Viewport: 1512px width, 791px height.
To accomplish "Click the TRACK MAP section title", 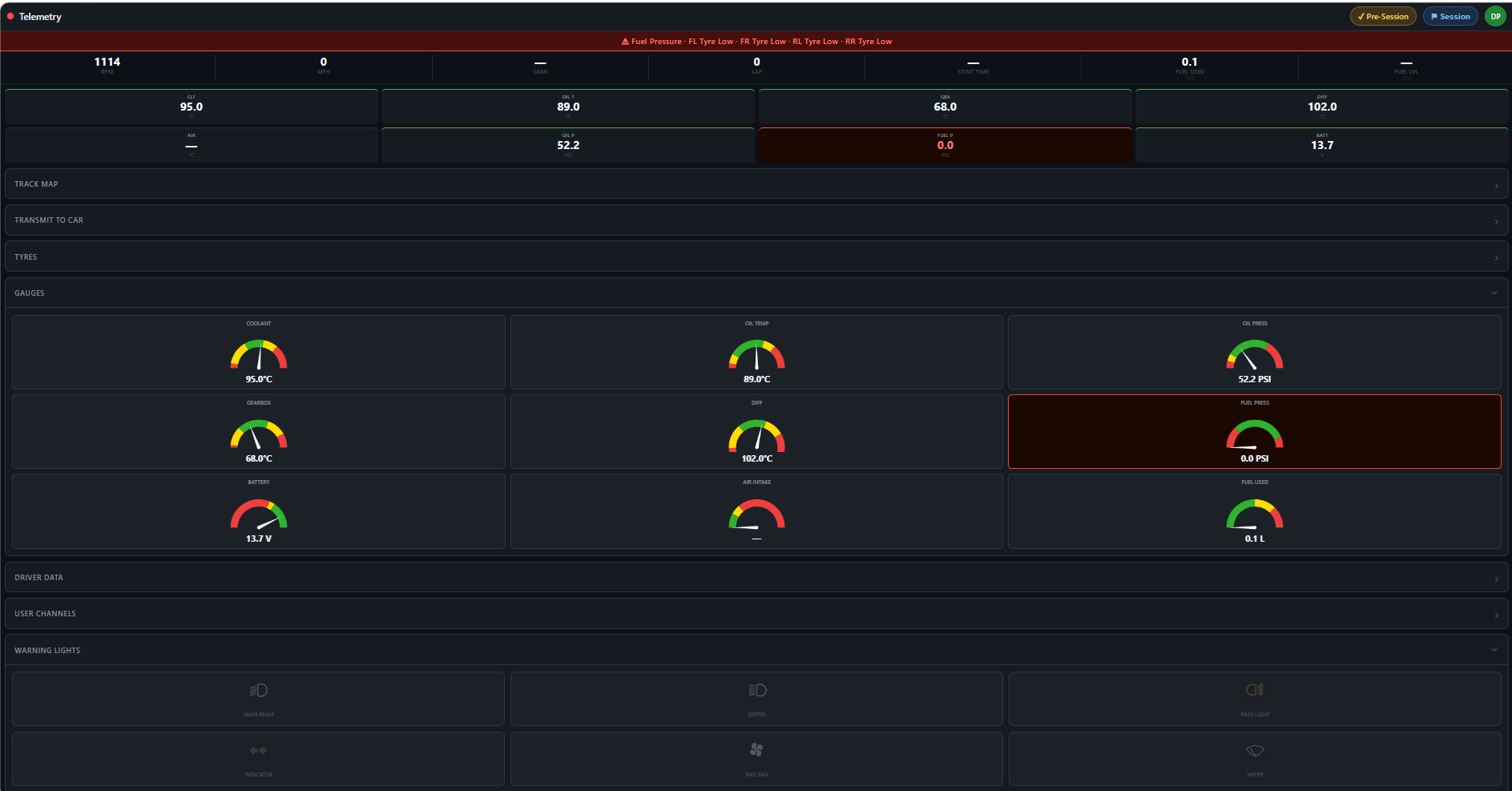I will point(36,184).
